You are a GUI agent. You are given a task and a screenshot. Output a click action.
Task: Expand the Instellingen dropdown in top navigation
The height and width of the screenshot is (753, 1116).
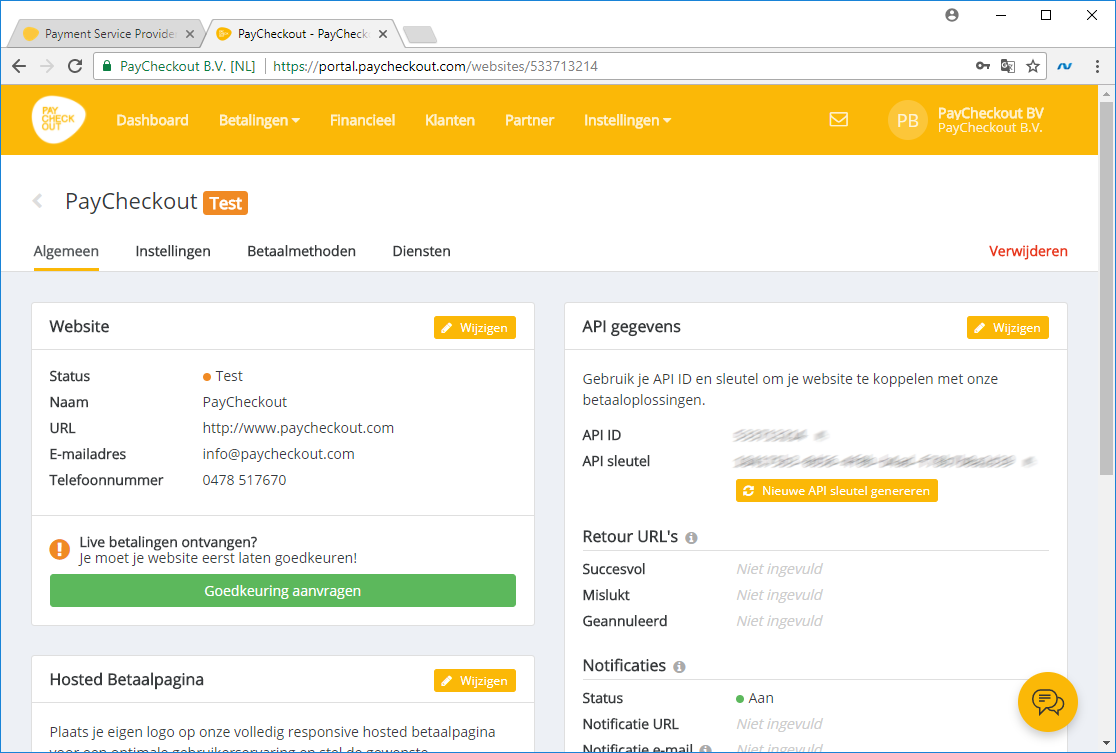pos(627,120)
